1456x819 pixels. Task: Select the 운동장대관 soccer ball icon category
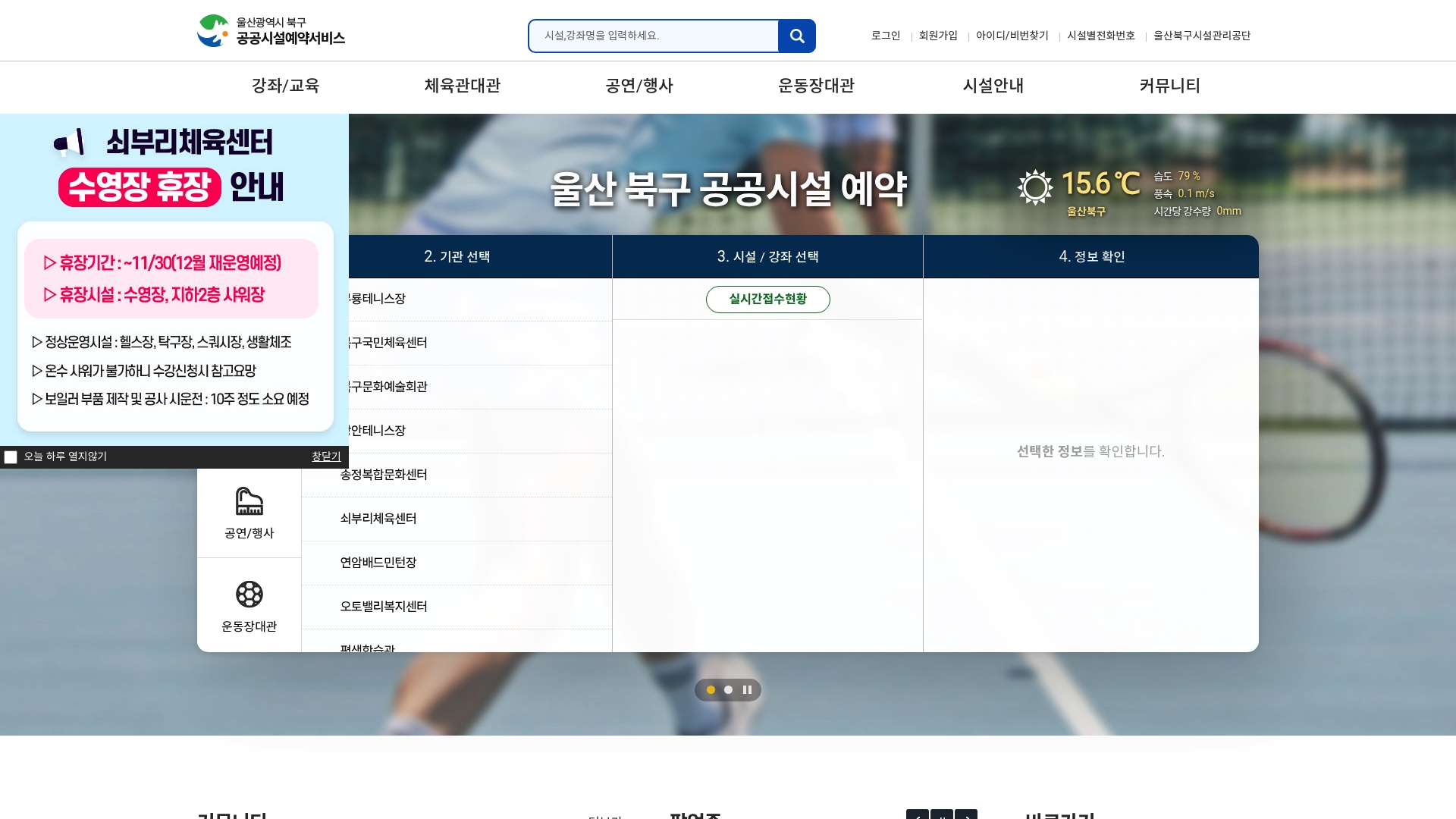pos(249,605)
